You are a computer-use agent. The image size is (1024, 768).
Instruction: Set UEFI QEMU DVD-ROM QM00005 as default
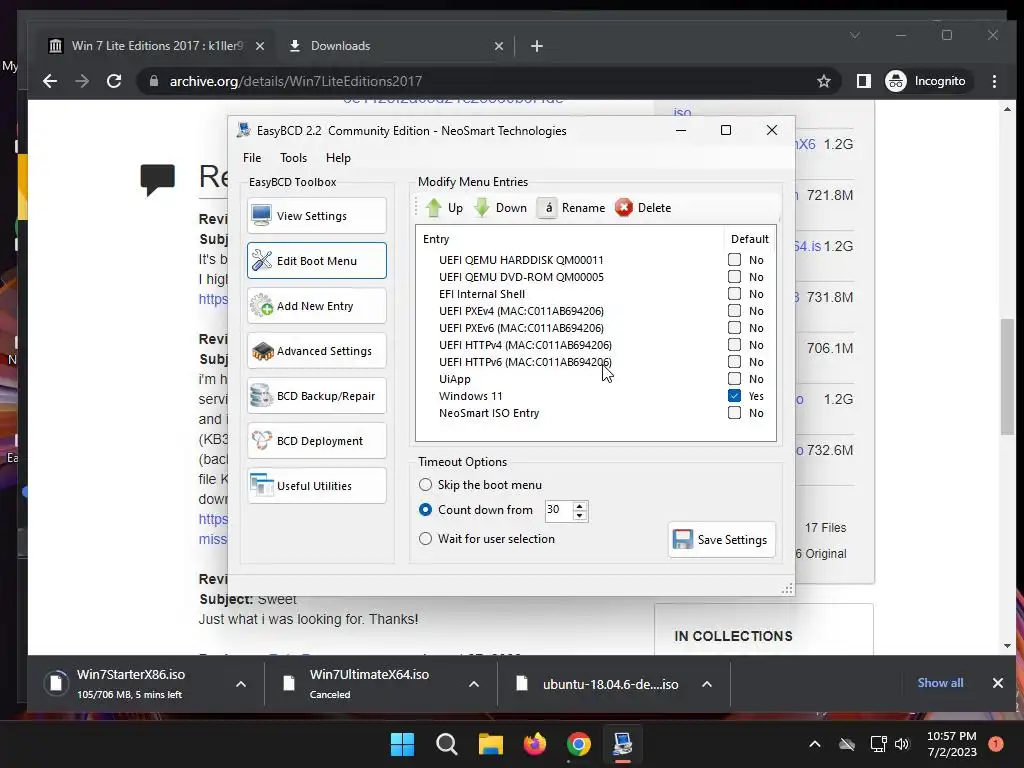click(x=735, y=277)
